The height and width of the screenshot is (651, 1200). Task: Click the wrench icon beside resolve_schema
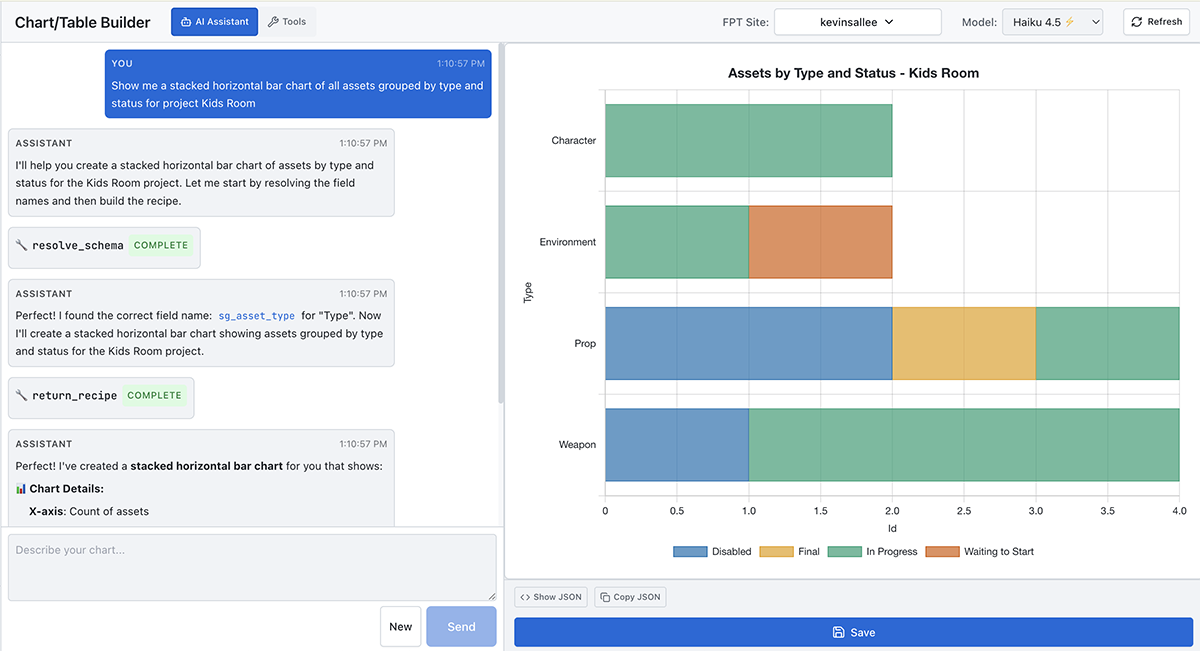coord(22,245)
